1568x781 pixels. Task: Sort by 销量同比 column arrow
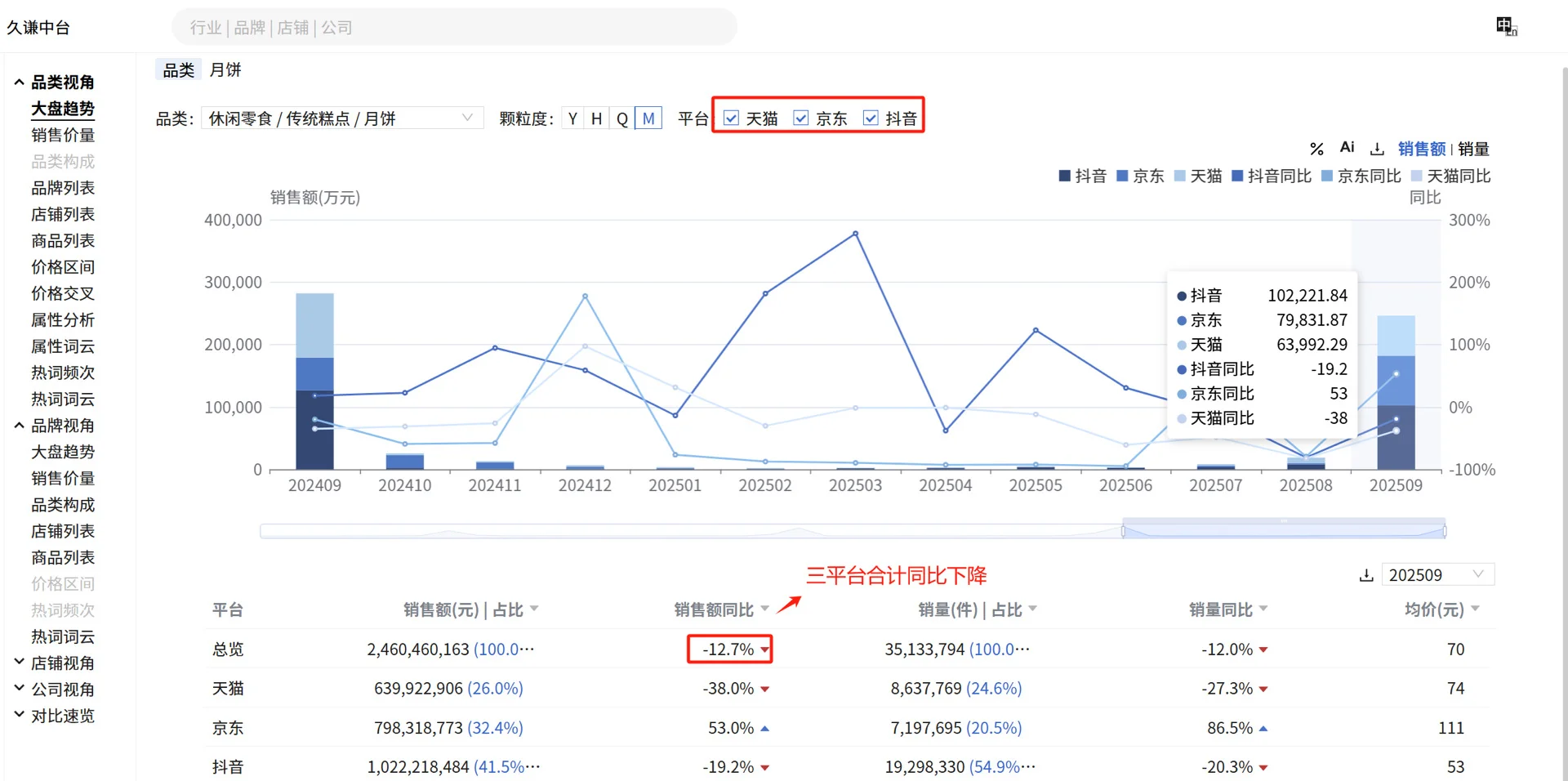click(1263, 609)
